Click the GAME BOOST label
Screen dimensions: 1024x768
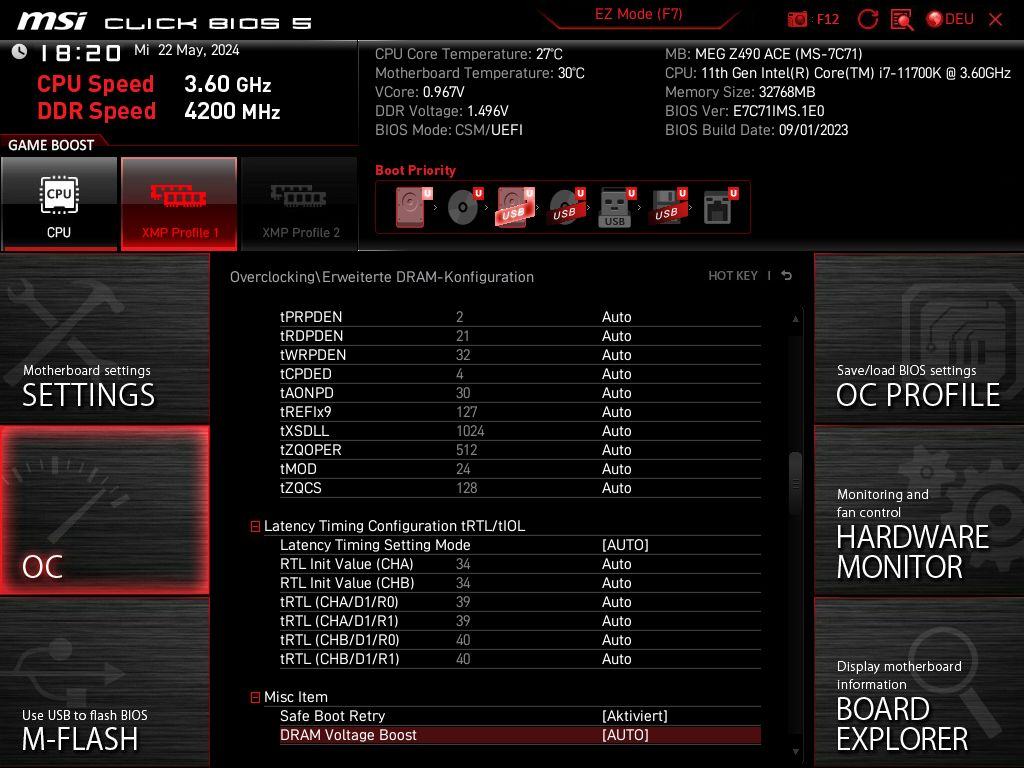tap(51, 145)
